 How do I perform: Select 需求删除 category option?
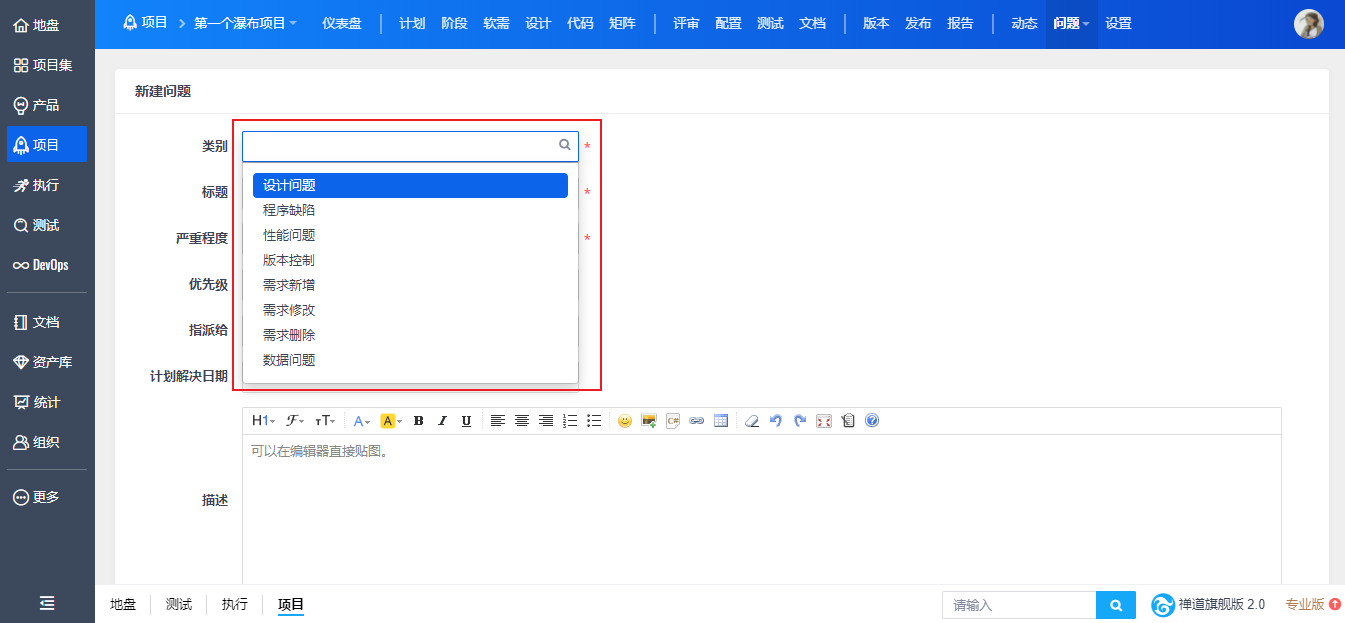[x=410, y=335]
